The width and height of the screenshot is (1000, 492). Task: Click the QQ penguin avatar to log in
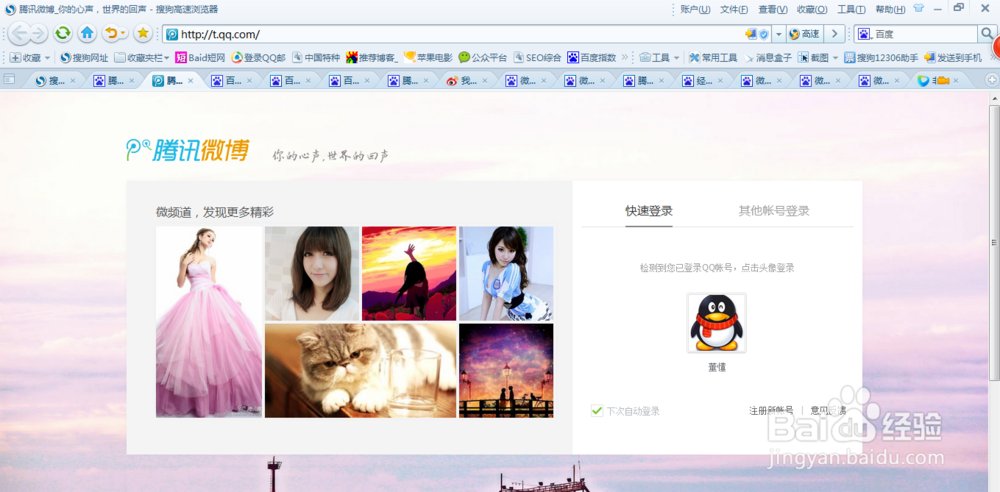(716, 323)
